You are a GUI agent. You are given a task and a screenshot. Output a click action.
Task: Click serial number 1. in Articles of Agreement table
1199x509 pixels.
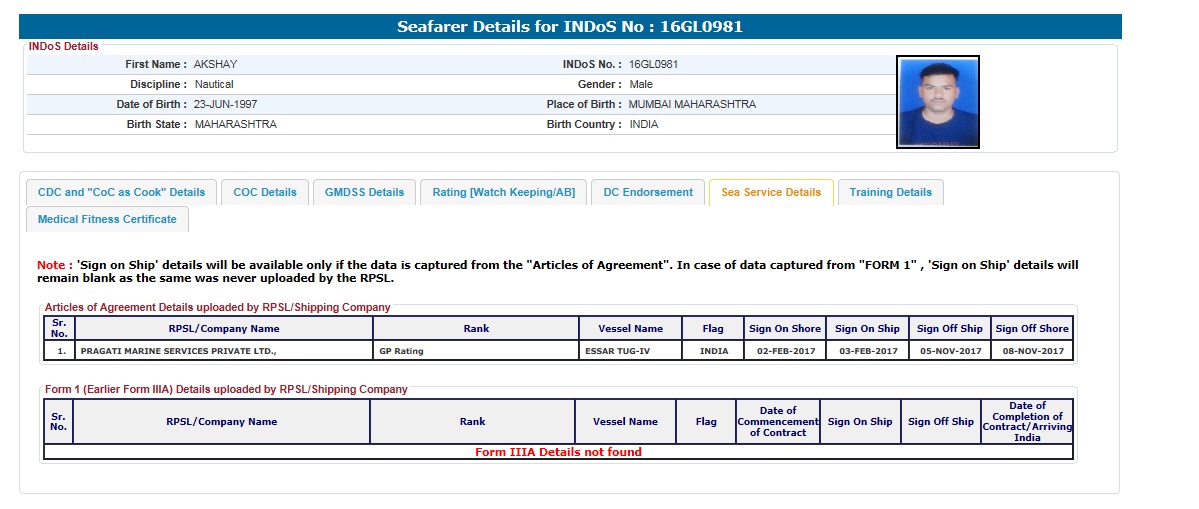click(60, 351)
